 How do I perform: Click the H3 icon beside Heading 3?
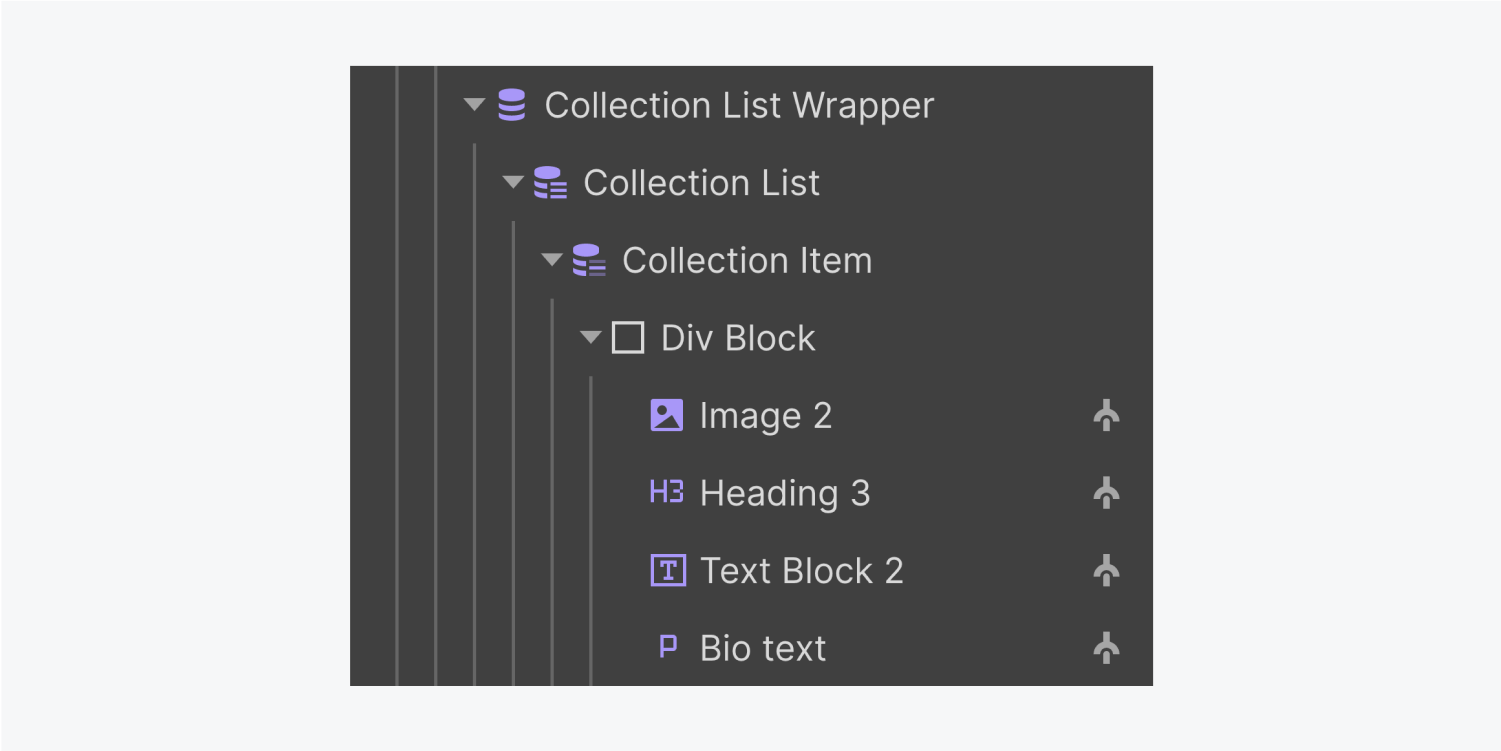(x=666, y=492)
